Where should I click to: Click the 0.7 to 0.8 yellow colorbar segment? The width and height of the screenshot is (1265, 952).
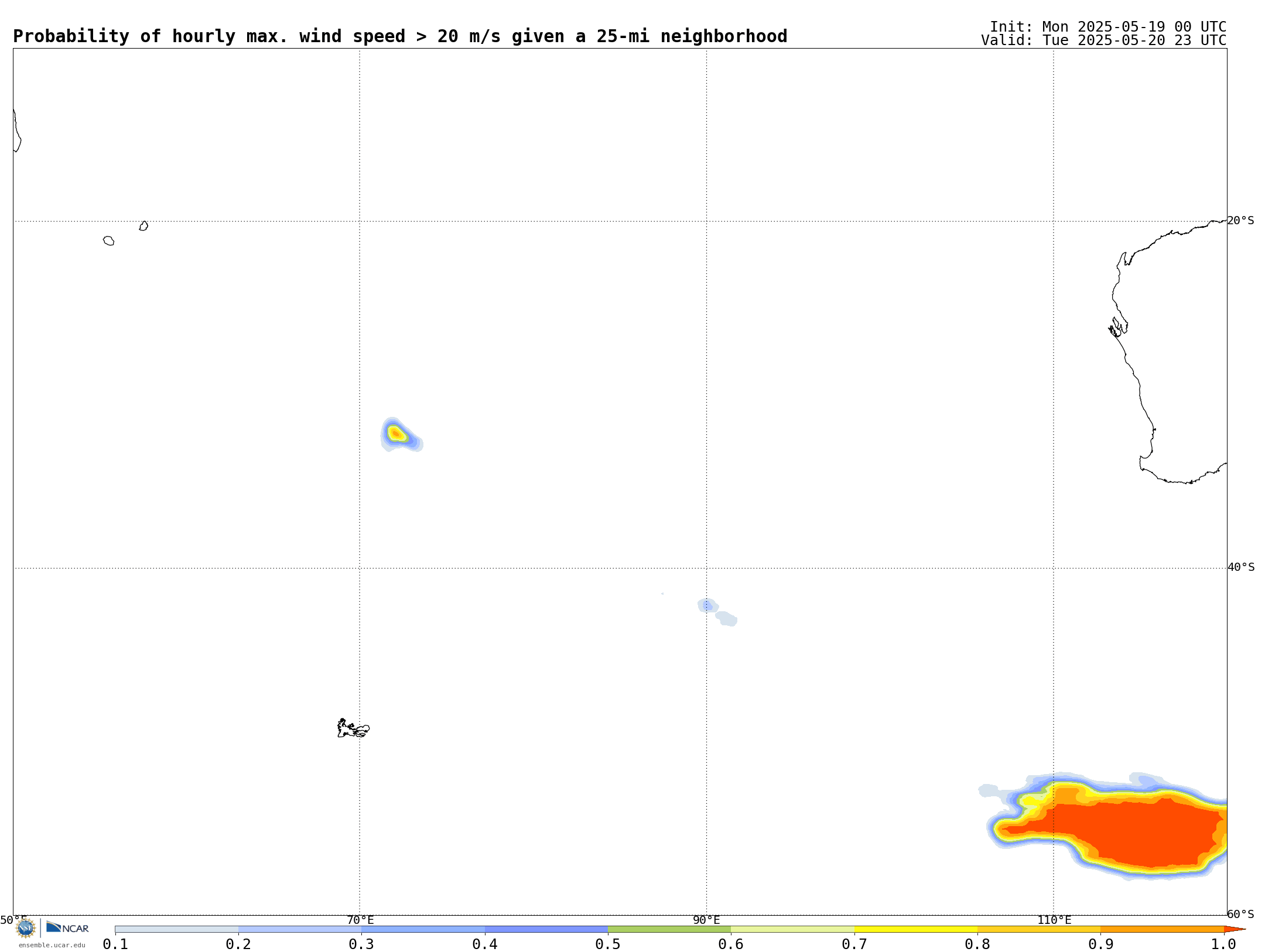(x=916, y=929)
